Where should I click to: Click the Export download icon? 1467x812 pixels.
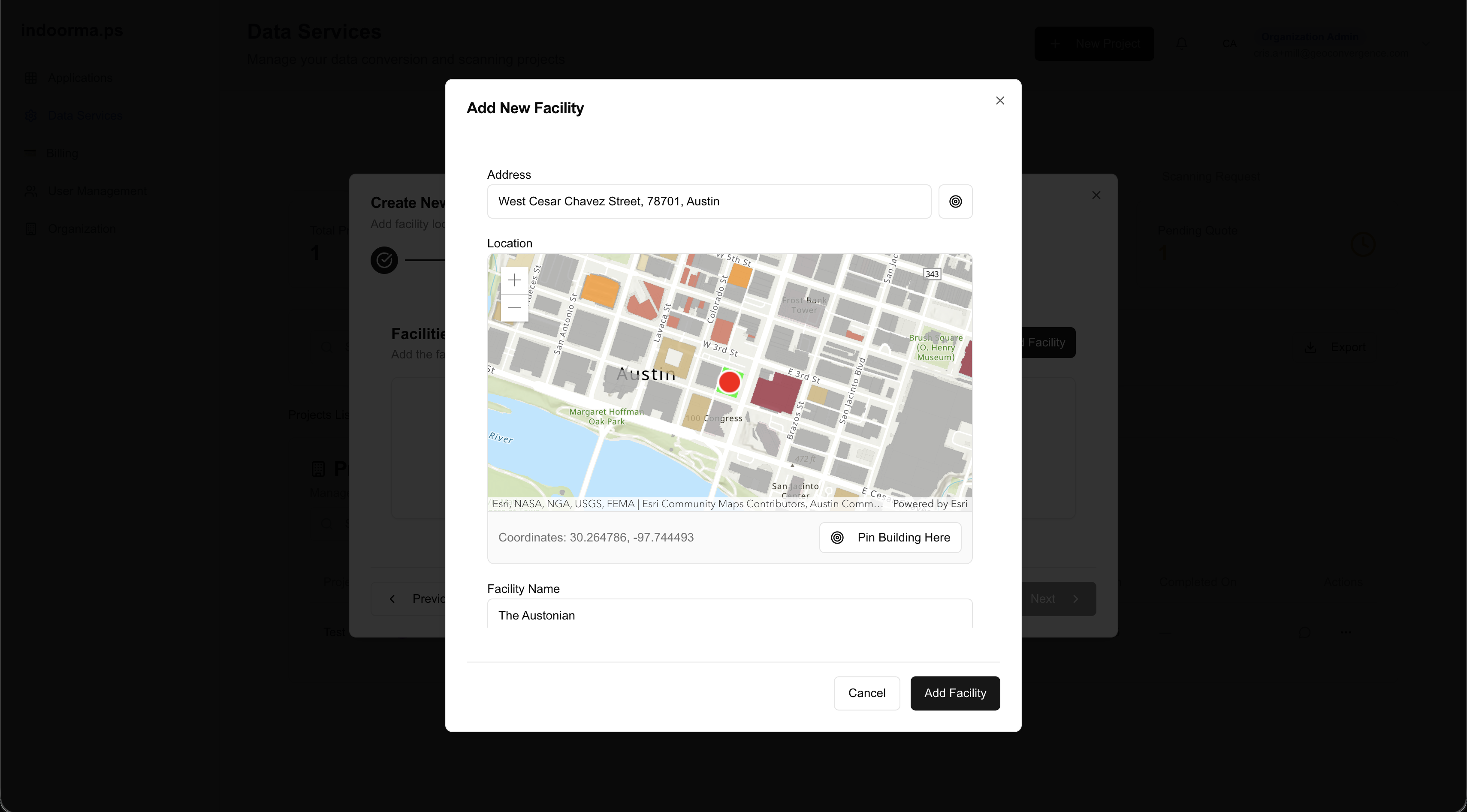[x=1310, y=347]
